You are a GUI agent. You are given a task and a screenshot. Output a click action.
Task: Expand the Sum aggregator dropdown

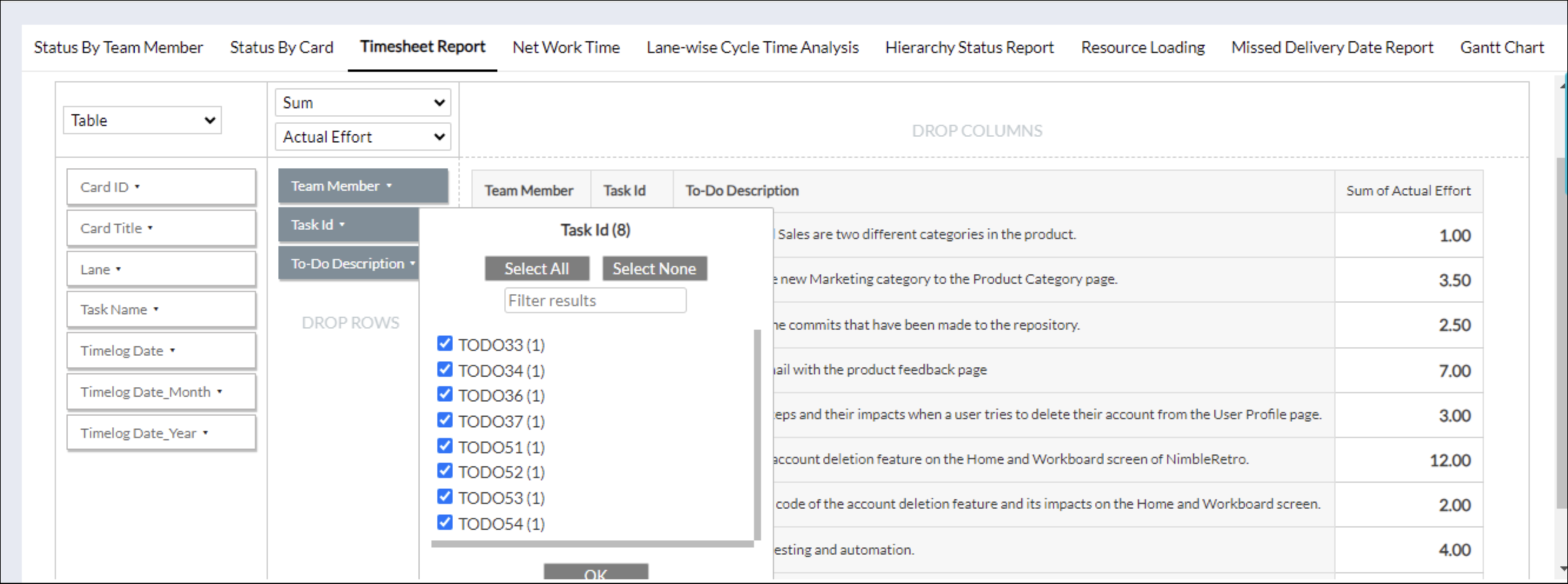[x=363, y=102]
